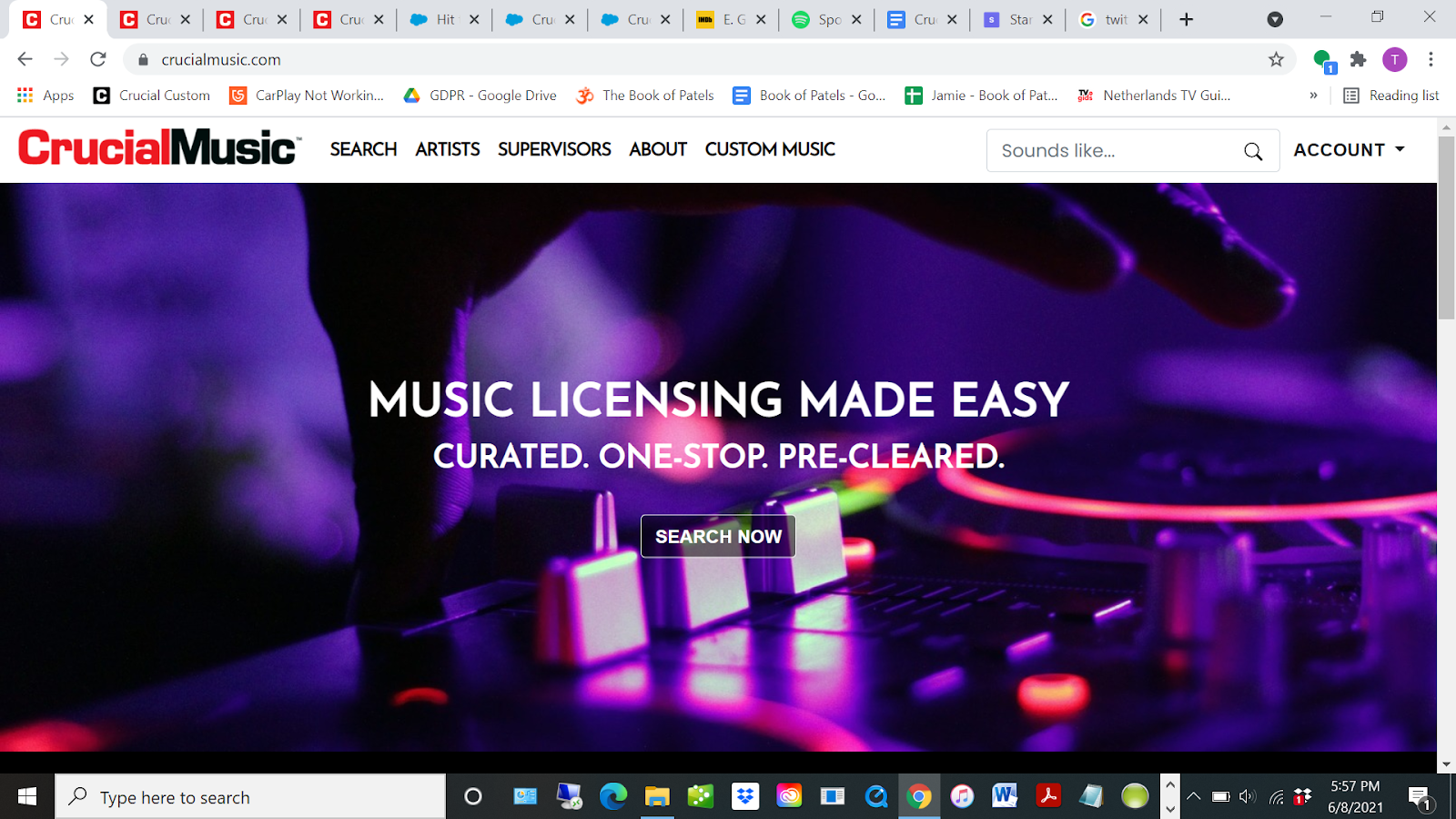Open the purple T profile avatar
Screen dimensions: 1456x819
[x=1394, y=59]
